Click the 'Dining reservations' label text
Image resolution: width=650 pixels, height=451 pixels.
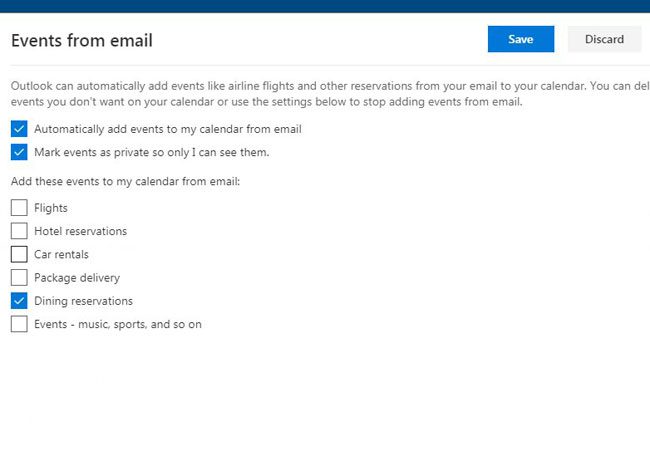click(x=83, y=301)
